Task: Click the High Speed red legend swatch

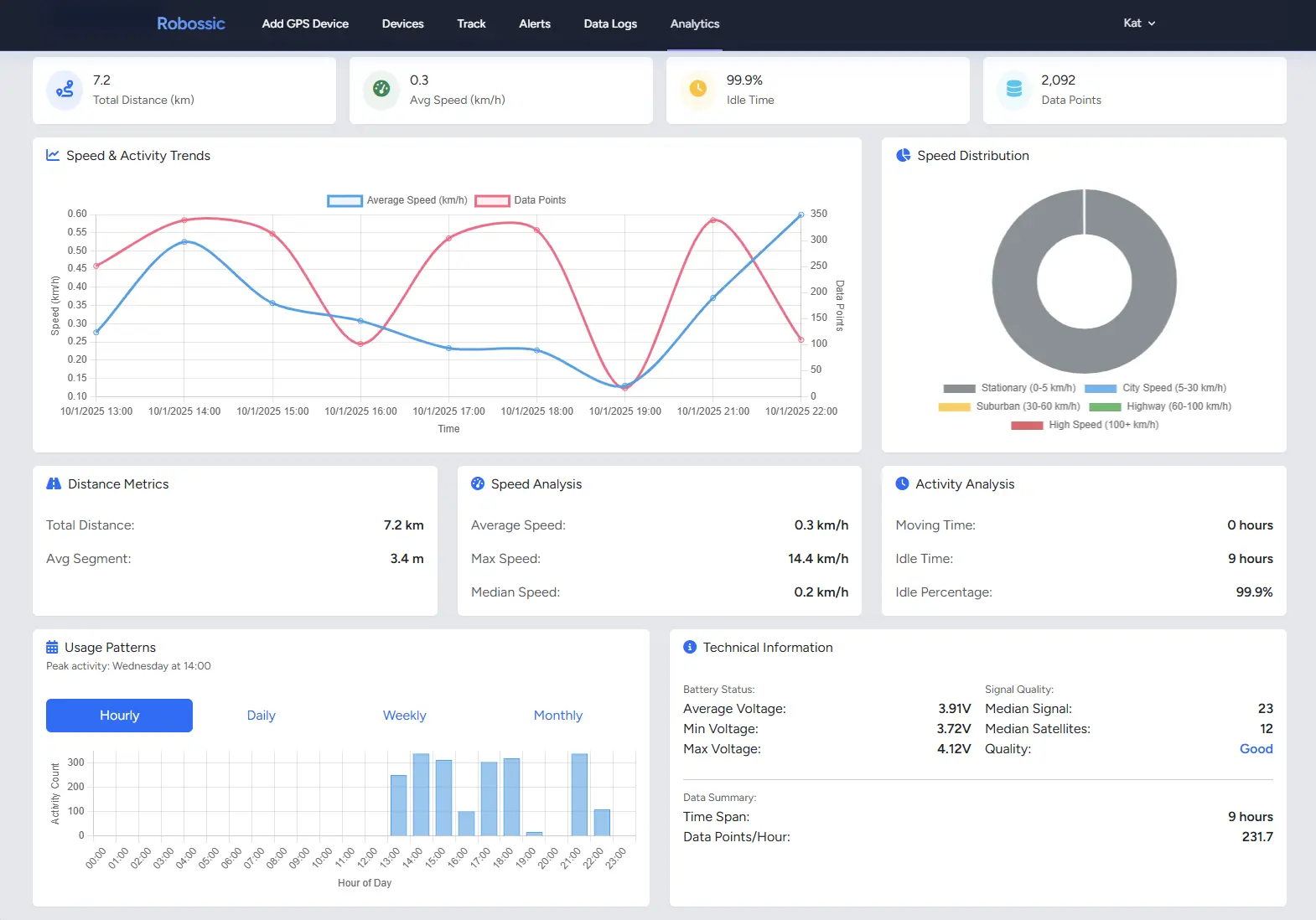Action: [1027, 426]
